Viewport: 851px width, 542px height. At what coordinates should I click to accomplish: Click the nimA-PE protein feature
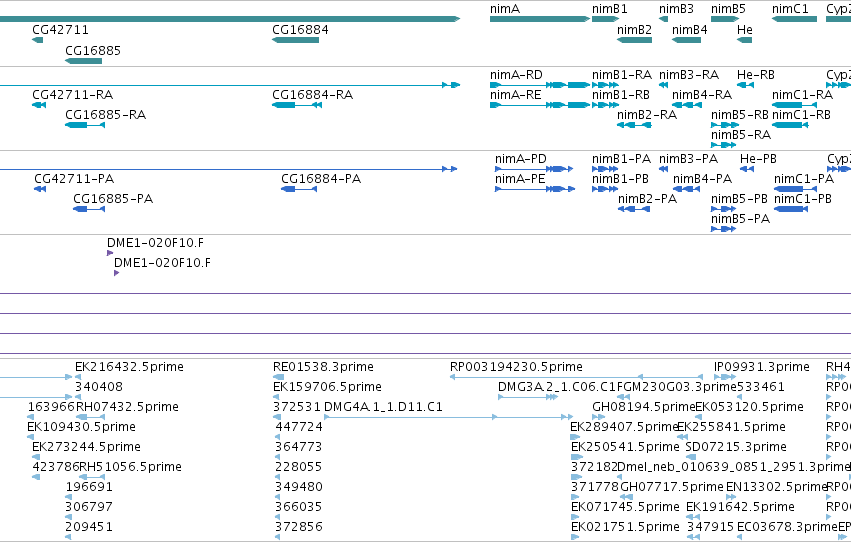pos(535,189)
